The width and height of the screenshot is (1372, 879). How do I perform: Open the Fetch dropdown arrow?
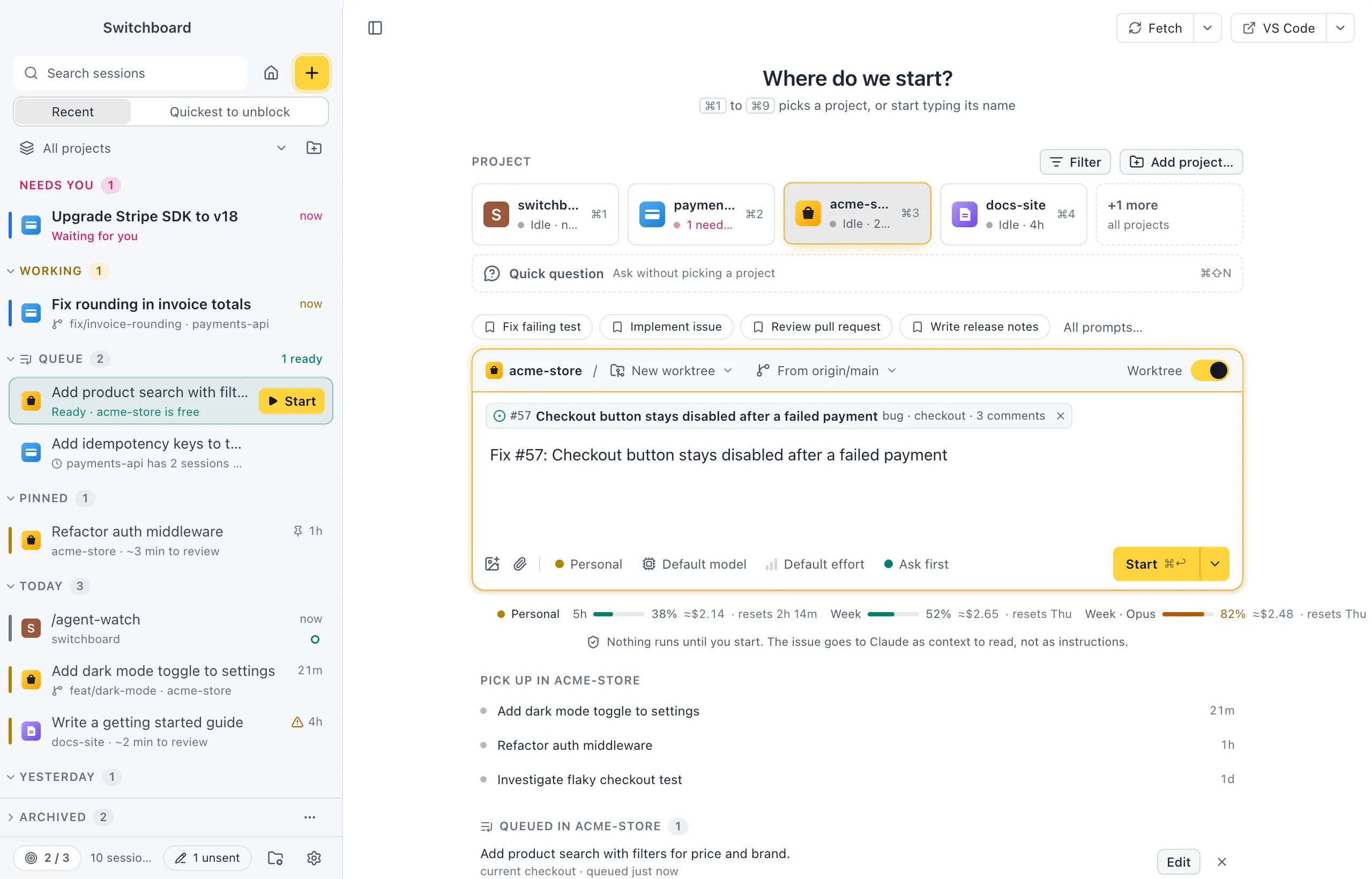click(x=1207, y=28)
